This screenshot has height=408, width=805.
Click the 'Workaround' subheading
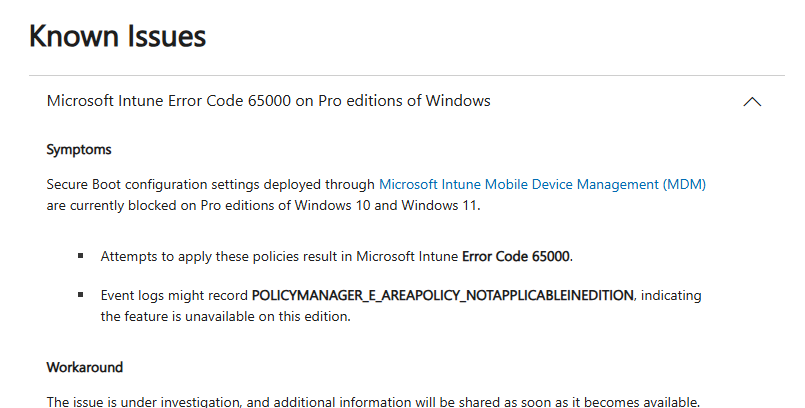tap(84, 368)
